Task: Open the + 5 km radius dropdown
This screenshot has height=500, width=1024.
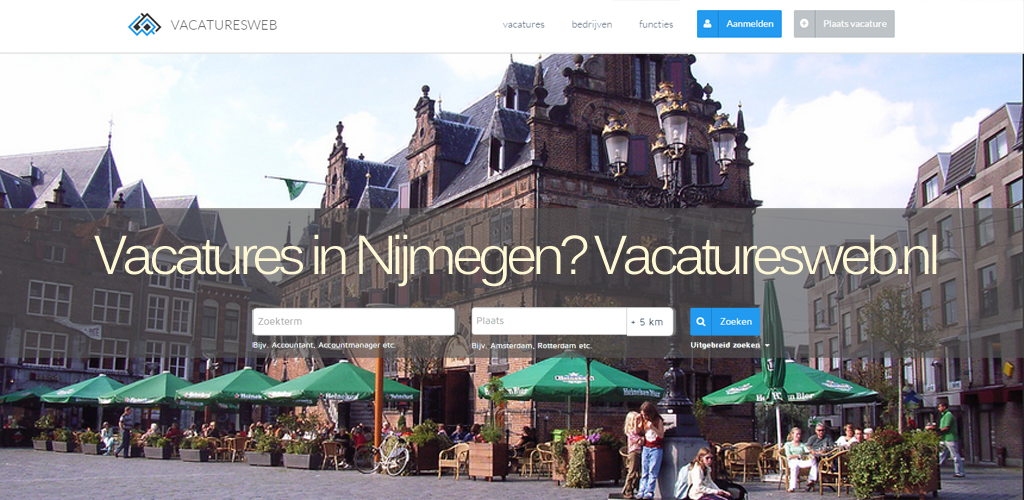Action: pos(650,322)
